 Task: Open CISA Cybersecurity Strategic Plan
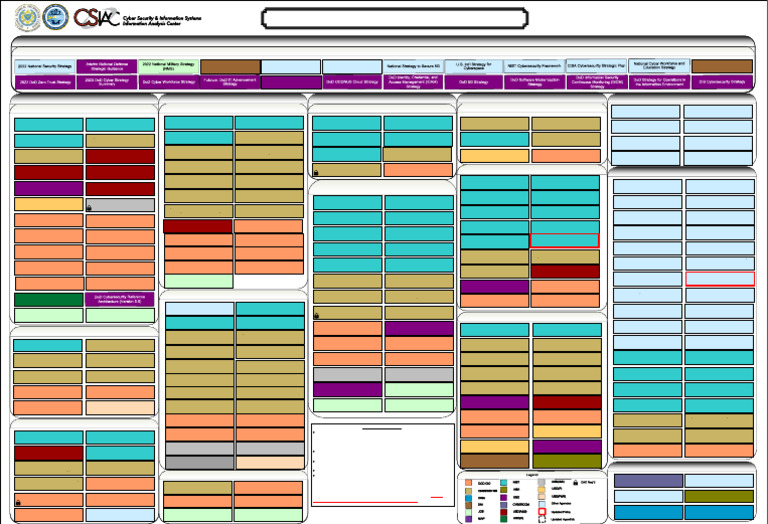tap(596, 66)
